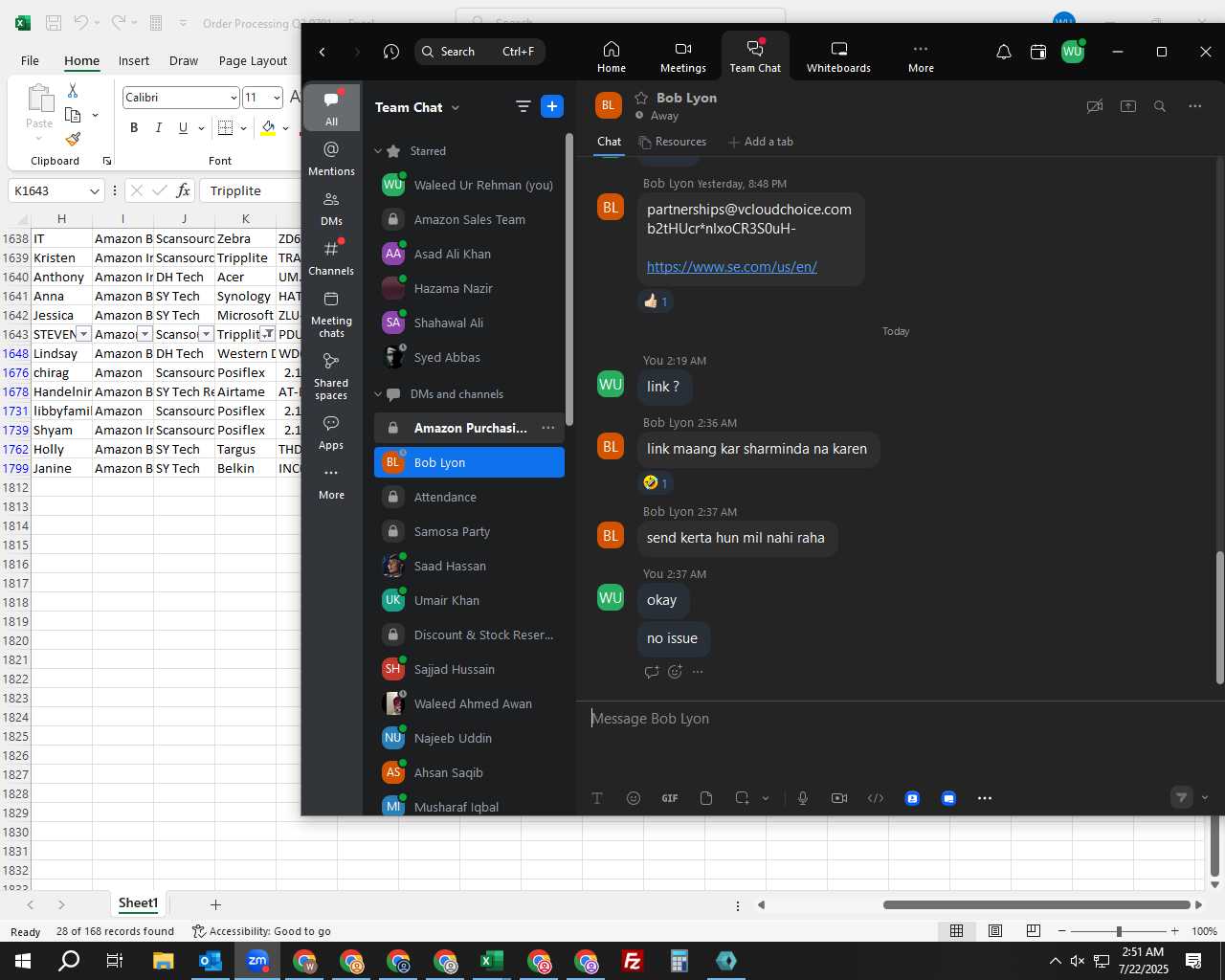
Task: Toggle the thumbs up reaction
Action: (657, 301)
